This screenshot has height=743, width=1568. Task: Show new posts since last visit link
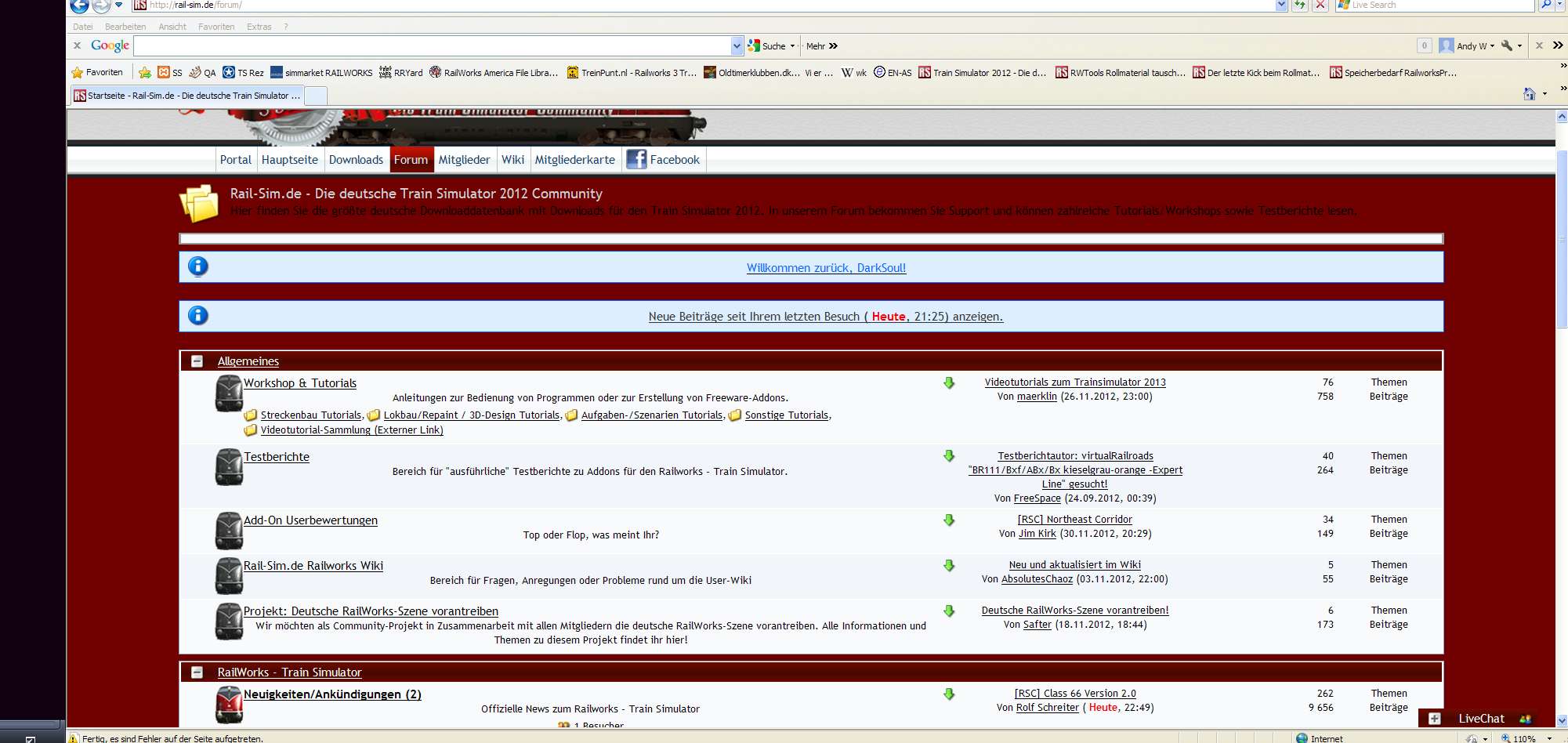tap(826, 317)
